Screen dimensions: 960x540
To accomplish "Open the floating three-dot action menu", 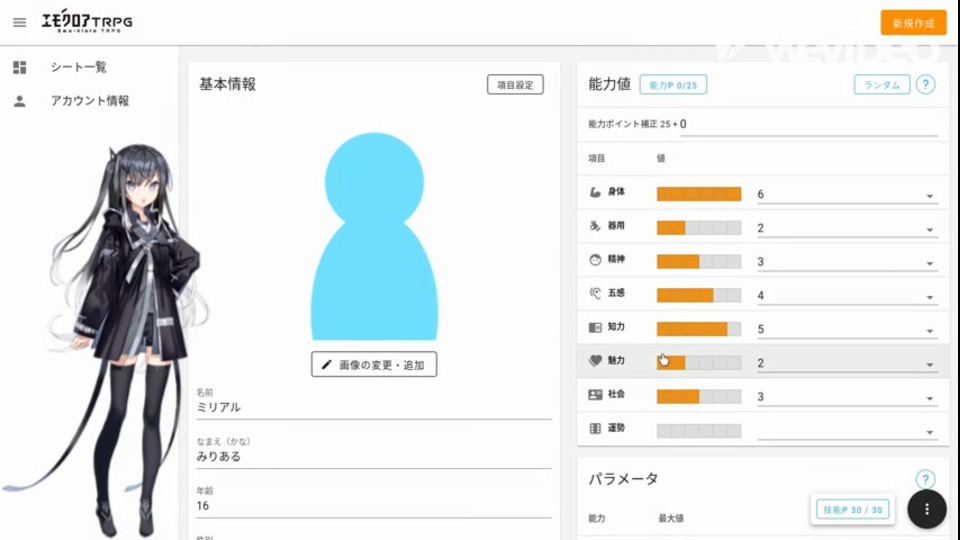I will [926, 509].
